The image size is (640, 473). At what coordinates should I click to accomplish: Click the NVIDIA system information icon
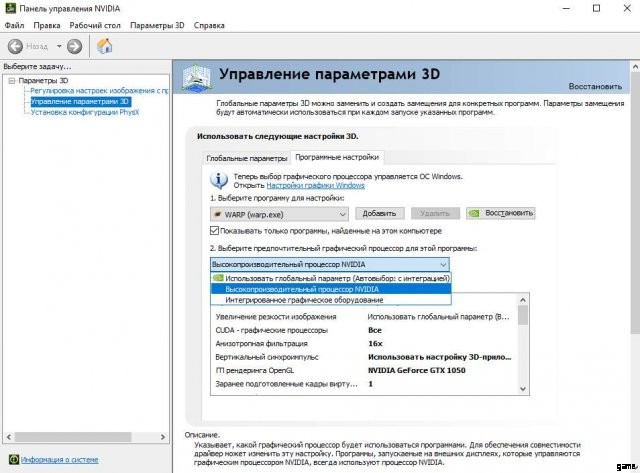tap(14, 460)
